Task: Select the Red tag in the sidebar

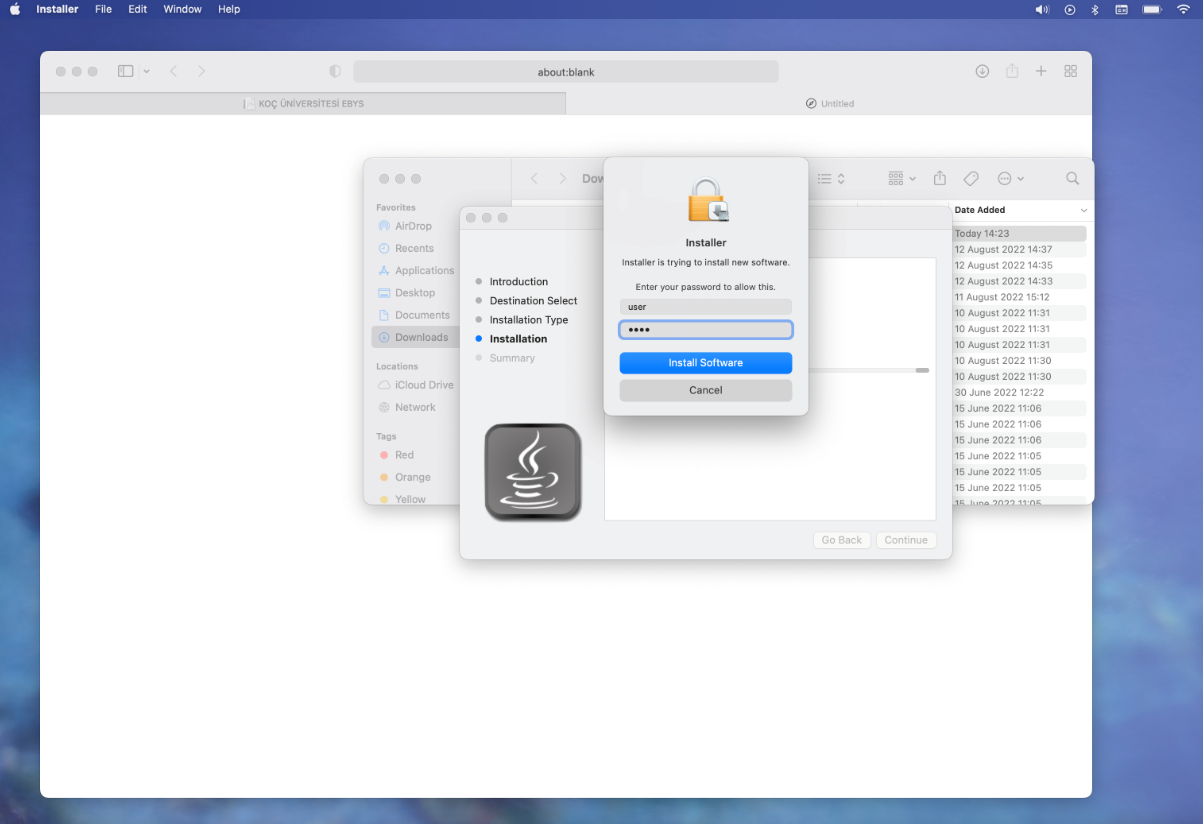Action: click(x=402, y=455)
